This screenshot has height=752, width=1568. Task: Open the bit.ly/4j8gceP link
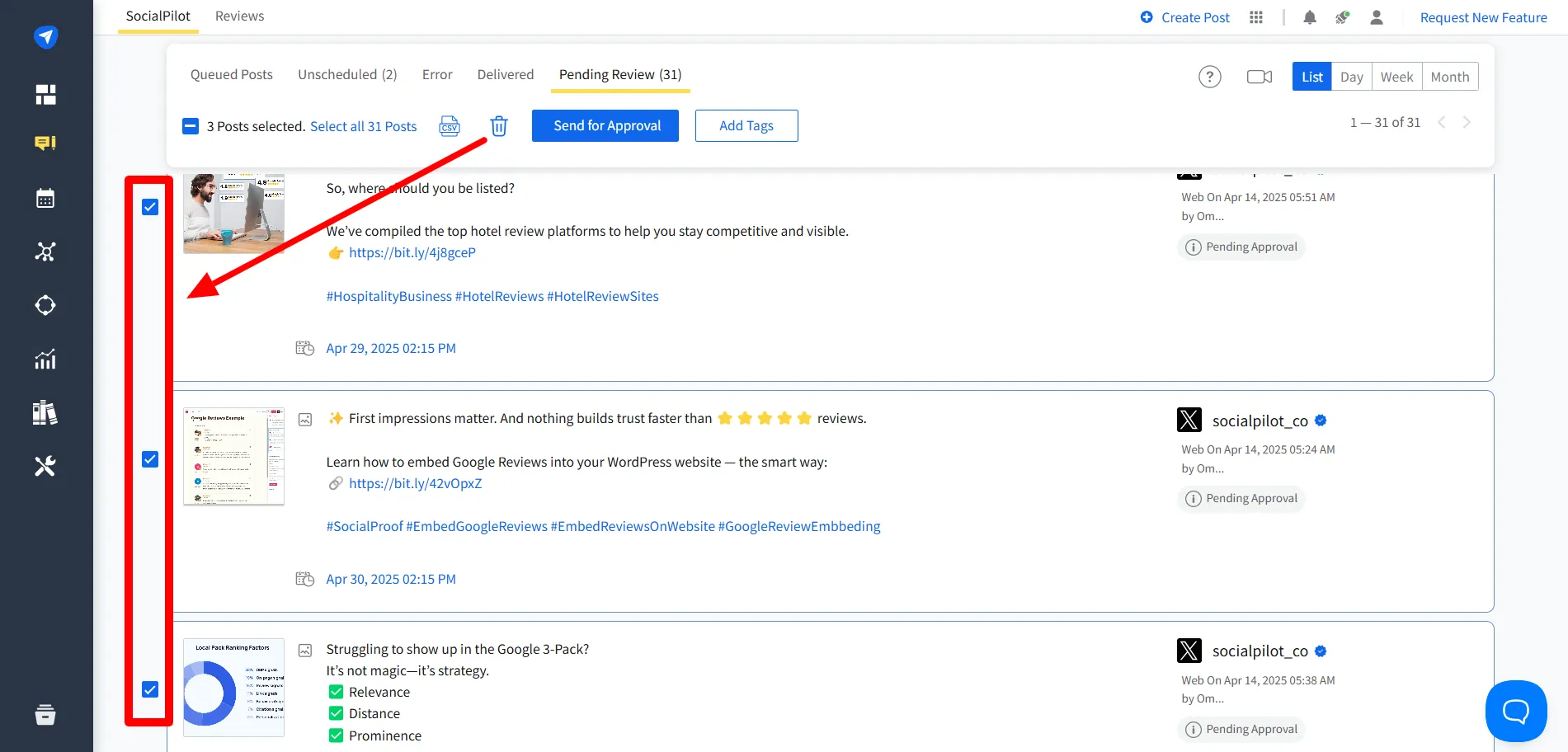412,252
